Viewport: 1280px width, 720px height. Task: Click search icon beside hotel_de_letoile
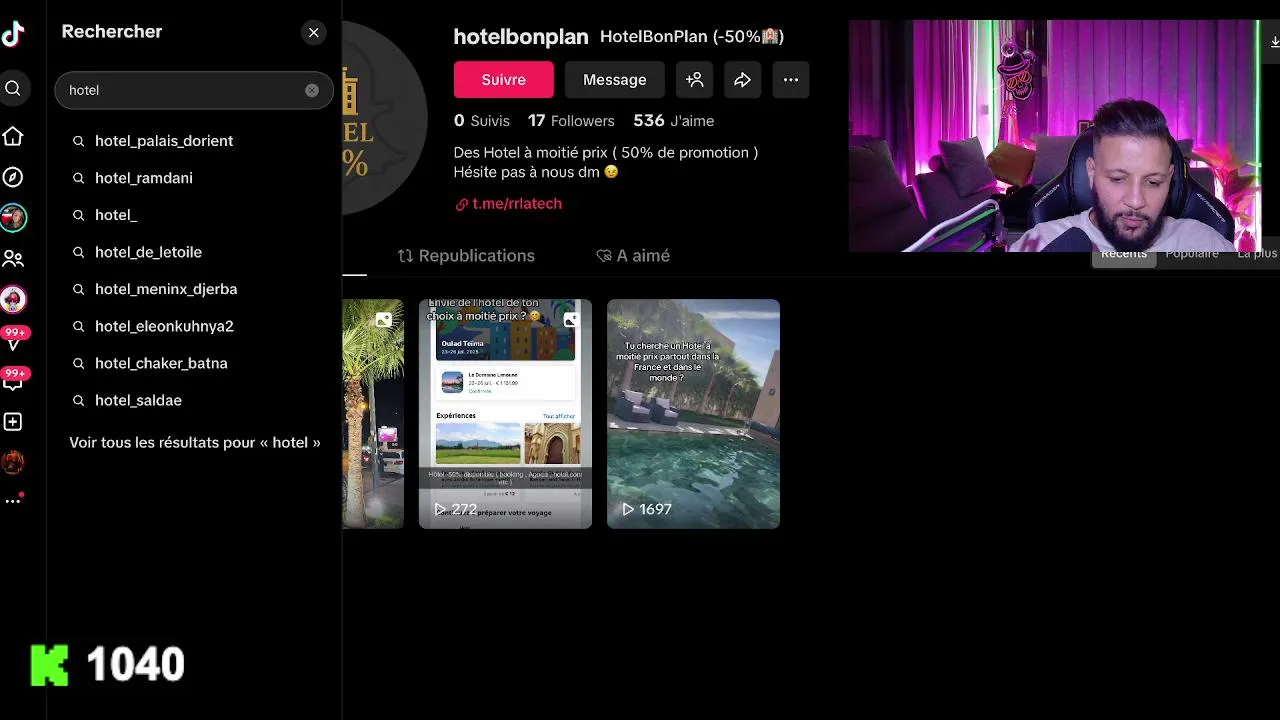pyautogui.click(x=79, y=253)
